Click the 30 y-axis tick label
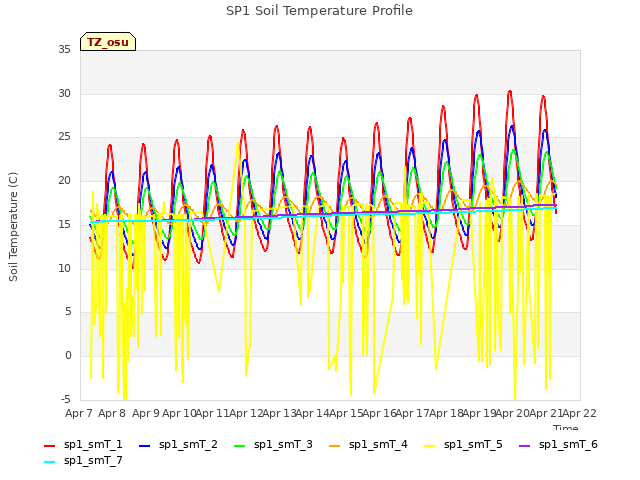Image resolution: width=640 pixels, height=480 pixels. tap(64, 93)
